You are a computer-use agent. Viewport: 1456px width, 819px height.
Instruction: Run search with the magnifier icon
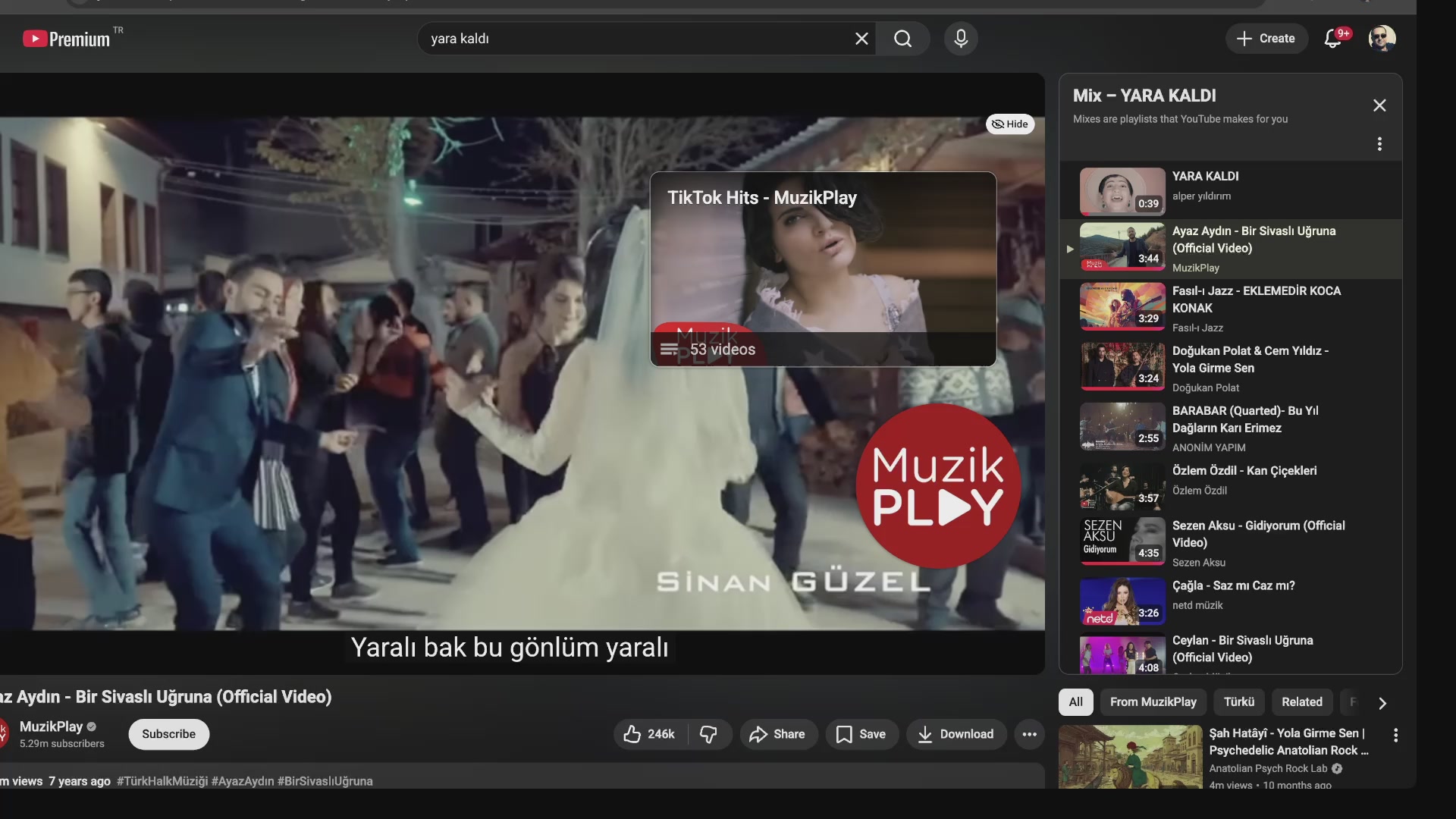point(902,39)
